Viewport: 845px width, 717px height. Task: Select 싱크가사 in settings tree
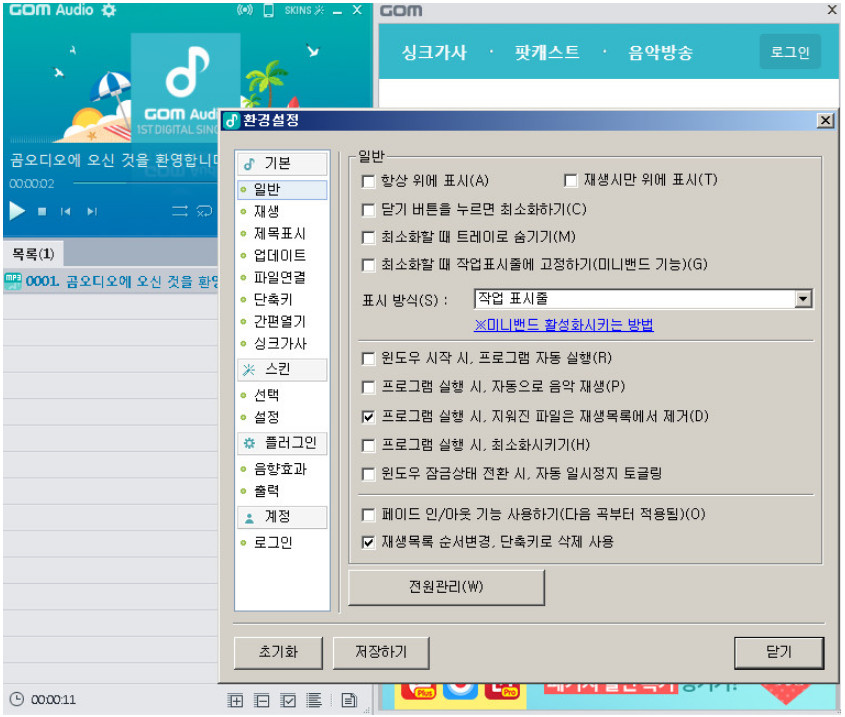coord(282,344)
